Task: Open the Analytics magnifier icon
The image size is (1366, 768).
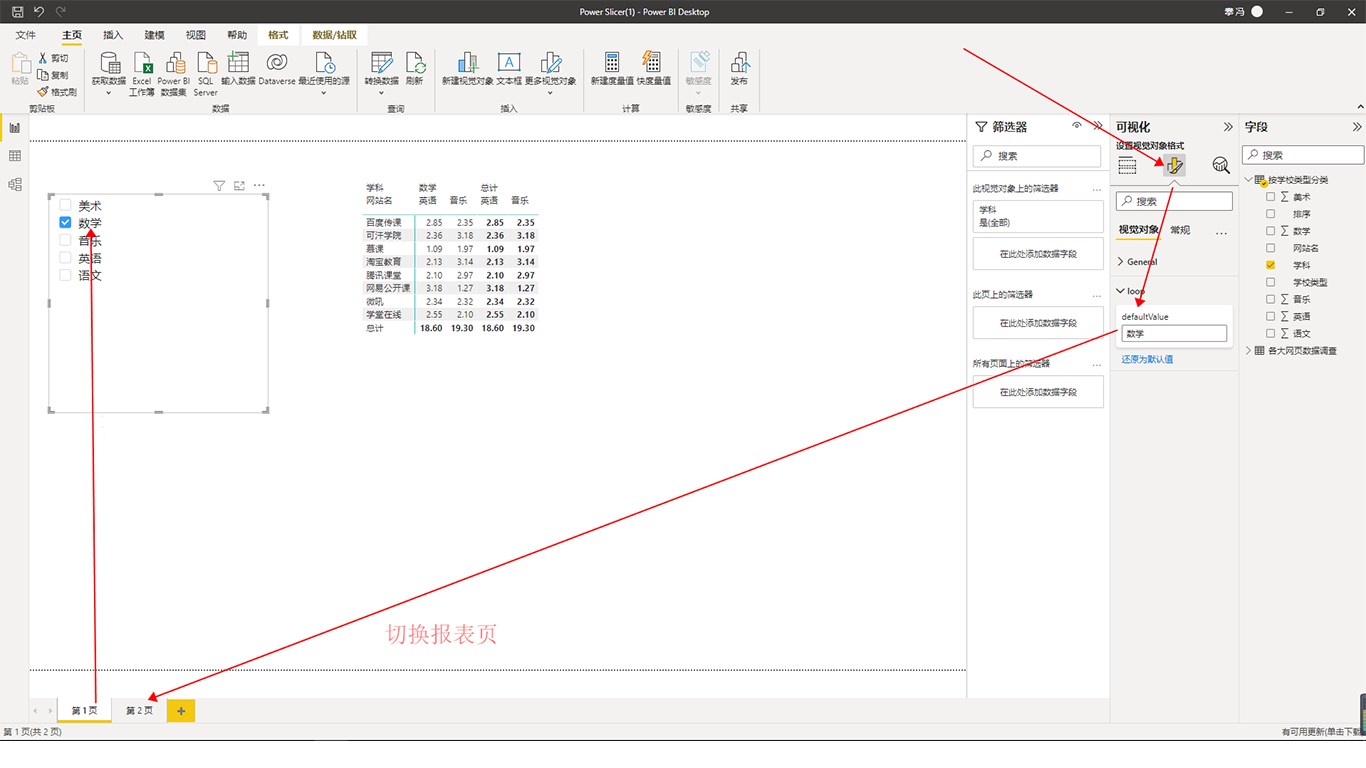Action: coord(1221,165)
